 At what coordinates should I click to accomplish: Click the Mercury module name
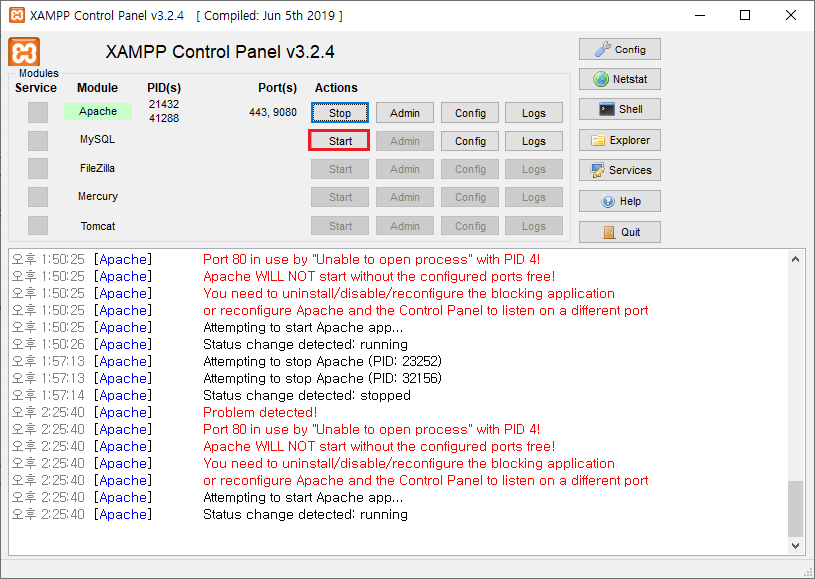(98, 196)
